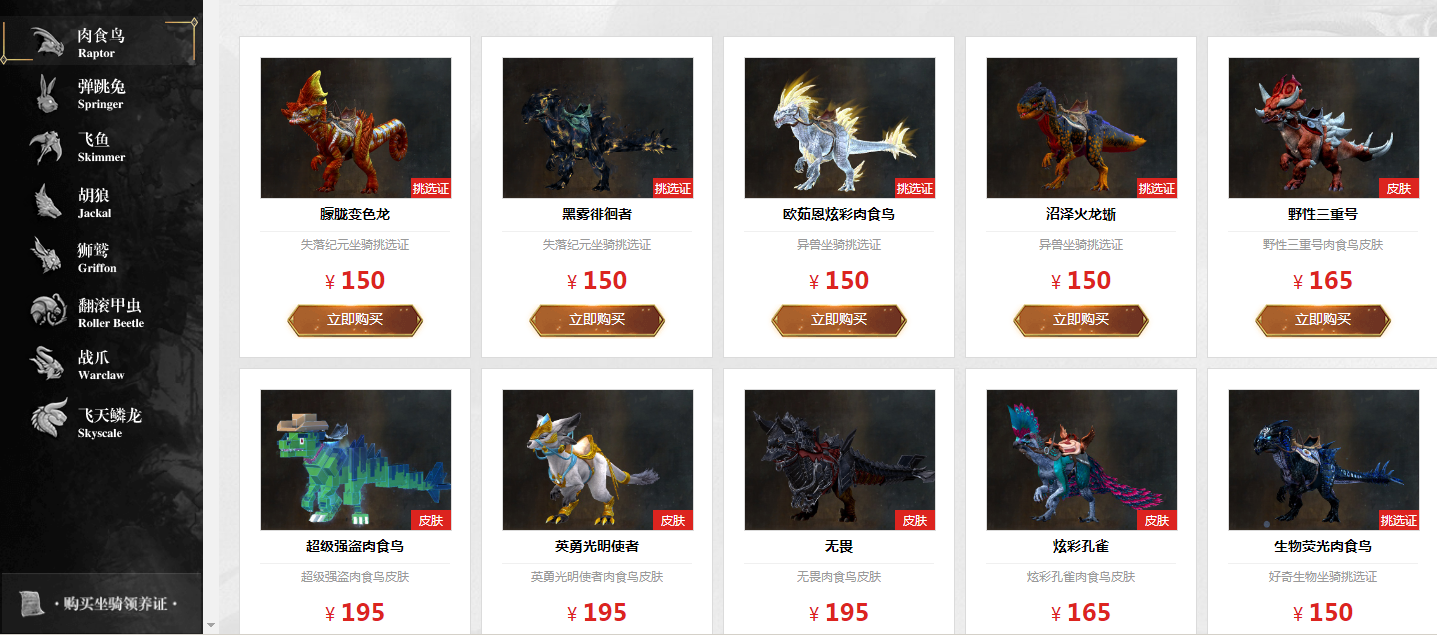This screenshot has width=1437, height=636.
Task: Select the Jackal head icon
Action: pos(47,201)
